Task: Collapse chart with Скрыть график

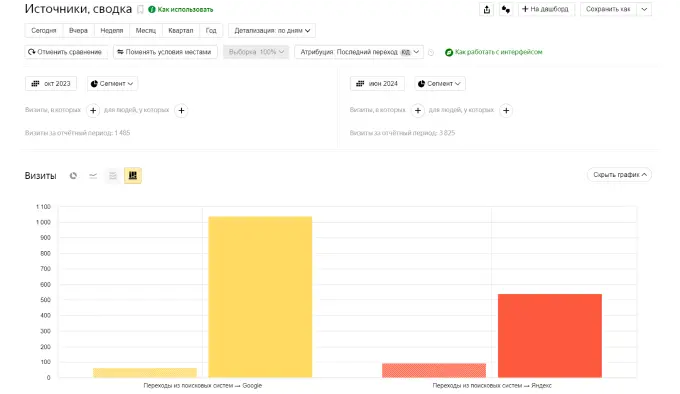Action: pos(619,175)
